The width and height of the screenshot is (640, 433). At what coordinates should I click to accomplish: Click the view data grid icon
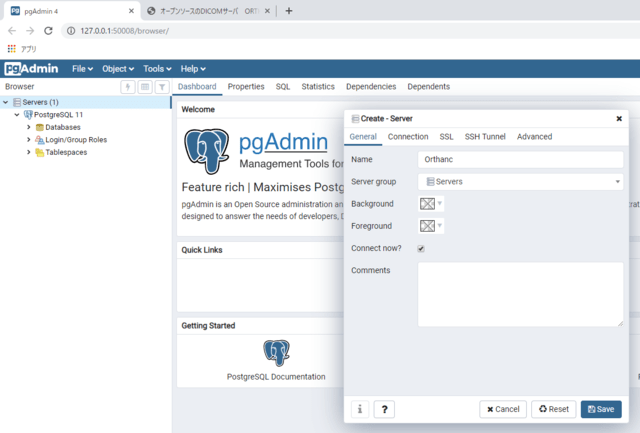point(145,87)
